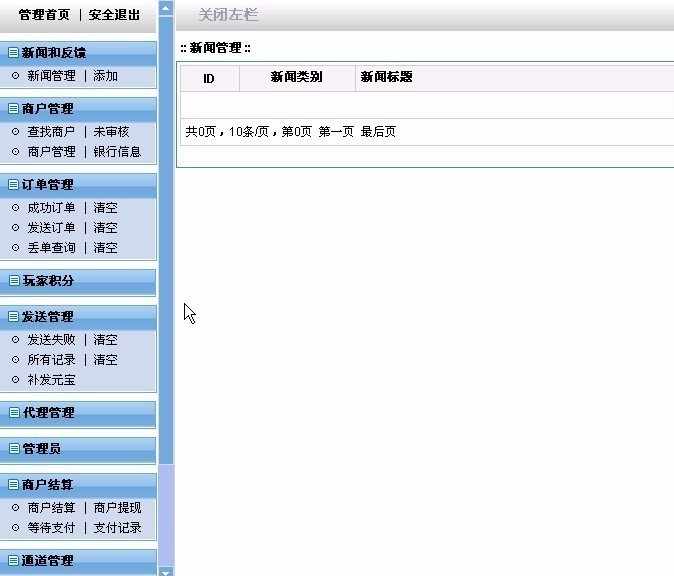This screenshot has height=576, width=674.
Task: Click the bullet icon beside 新闻管理
Action: point(15,76)
